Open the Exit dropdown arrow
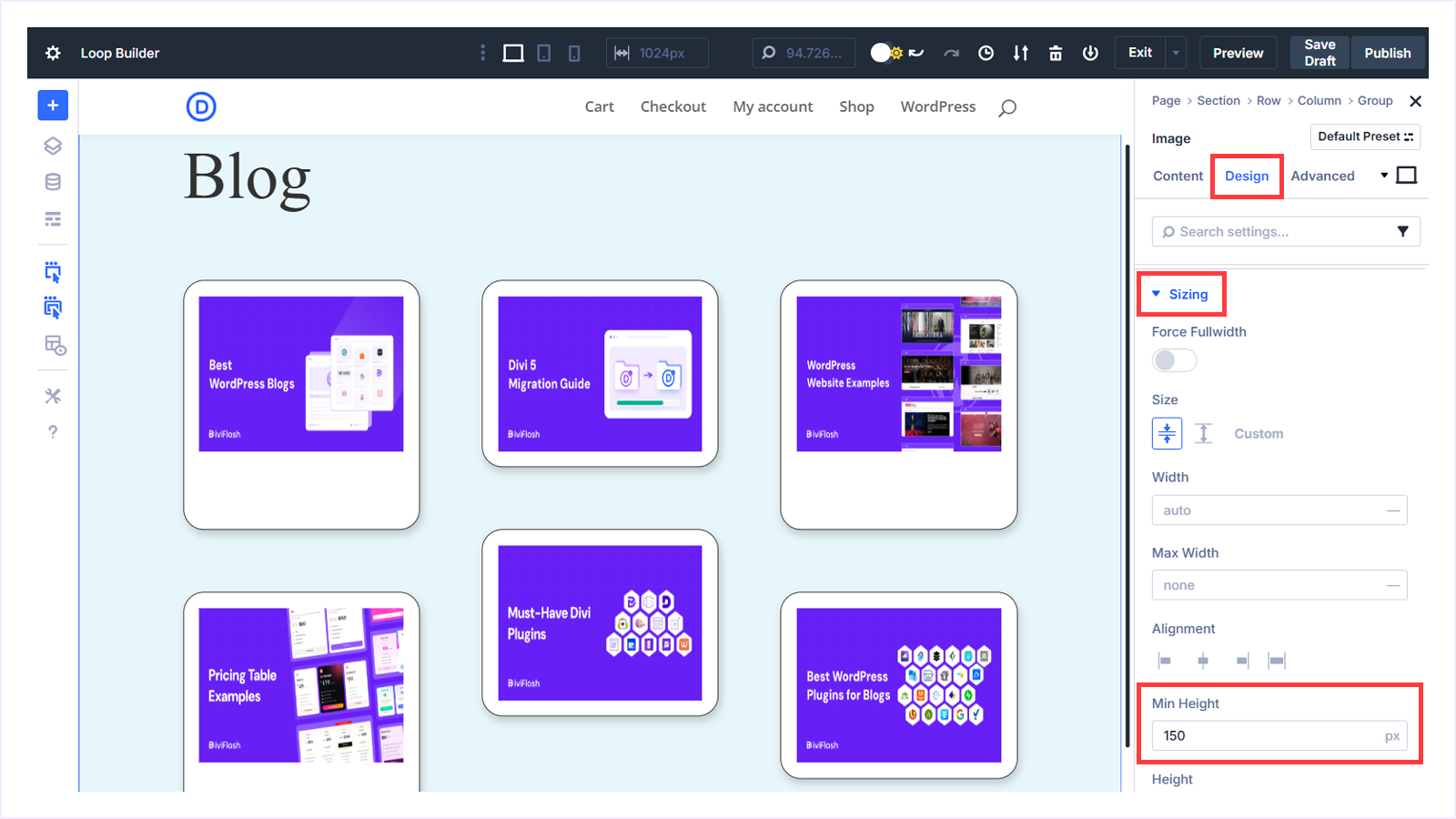 click(x=1176, y=52)
